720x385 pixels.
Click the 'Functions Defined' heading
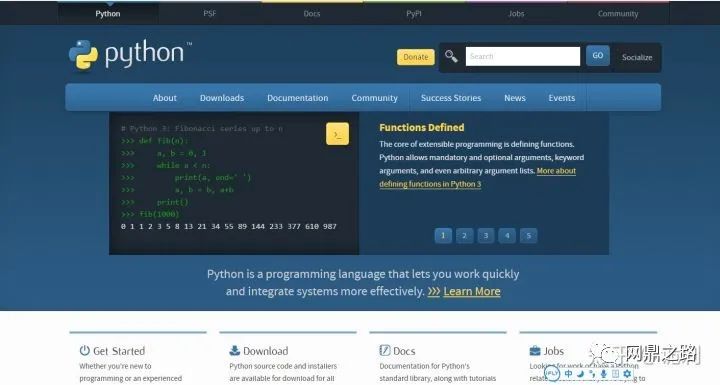pyautogui.click(x=422, y=127)
